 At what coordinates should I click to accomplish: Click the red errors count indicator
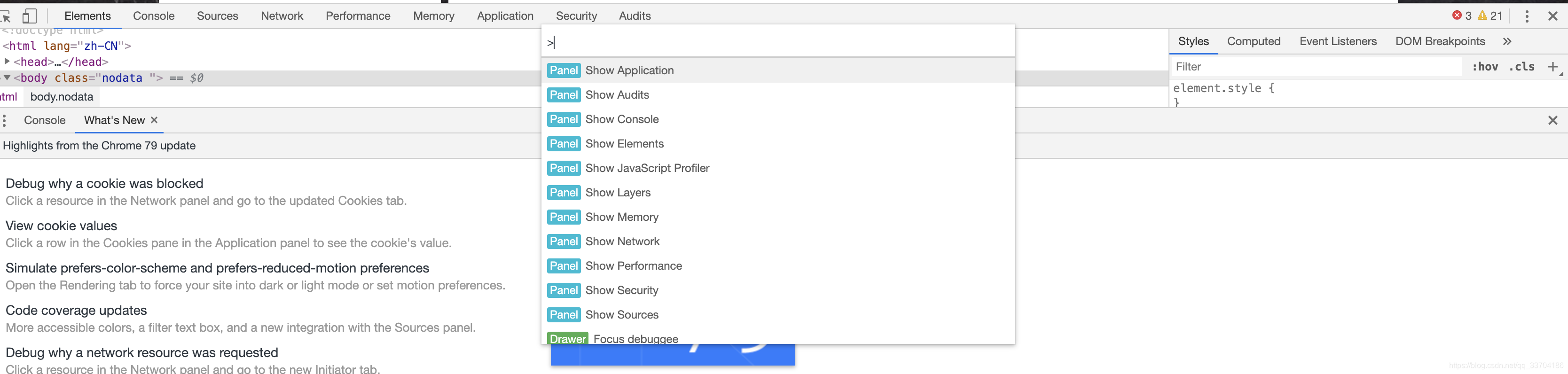click(1461, 16)
